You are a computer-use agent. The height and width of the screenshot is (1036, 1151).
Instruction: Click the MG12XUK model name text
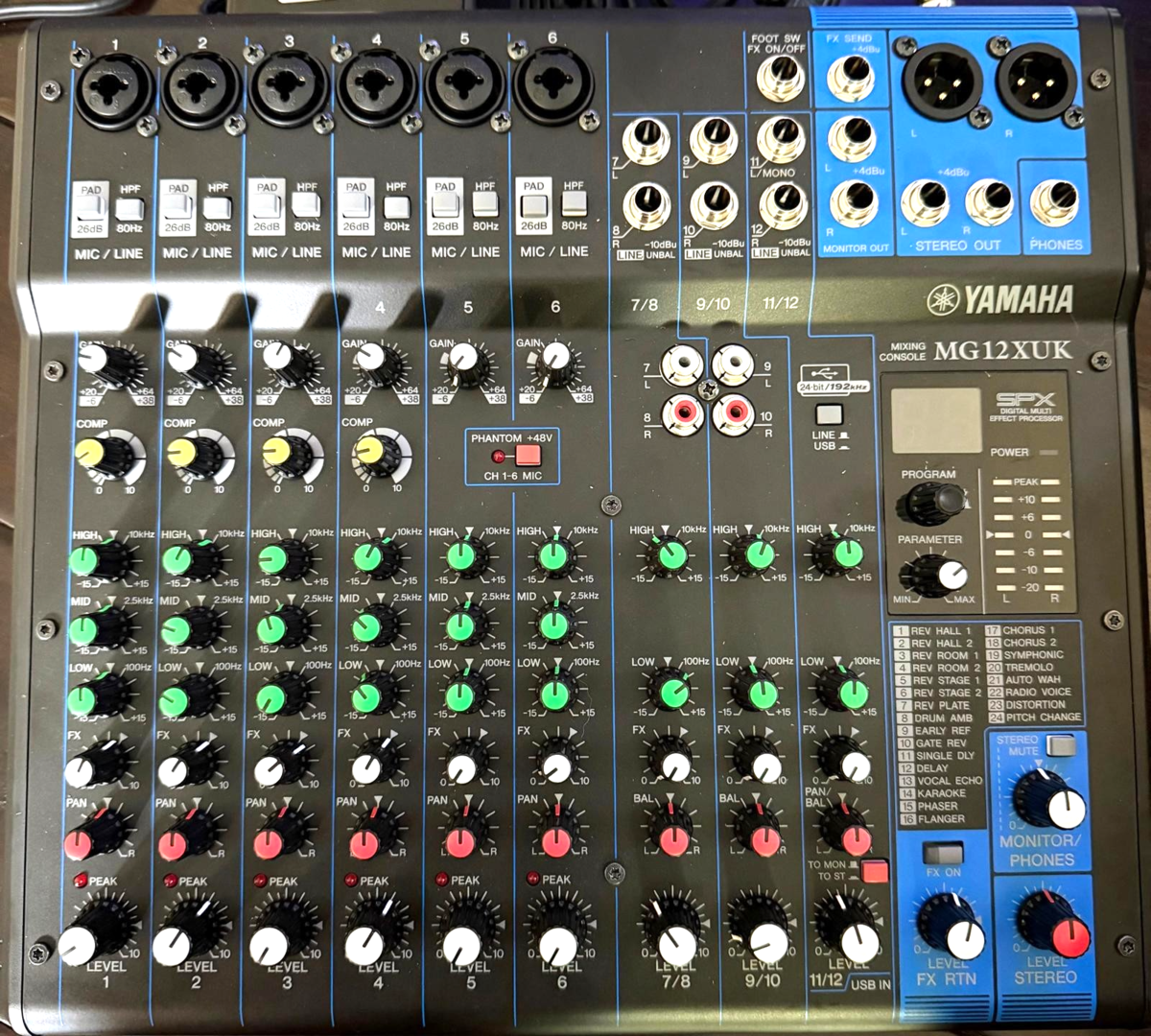click(1003, 350)
